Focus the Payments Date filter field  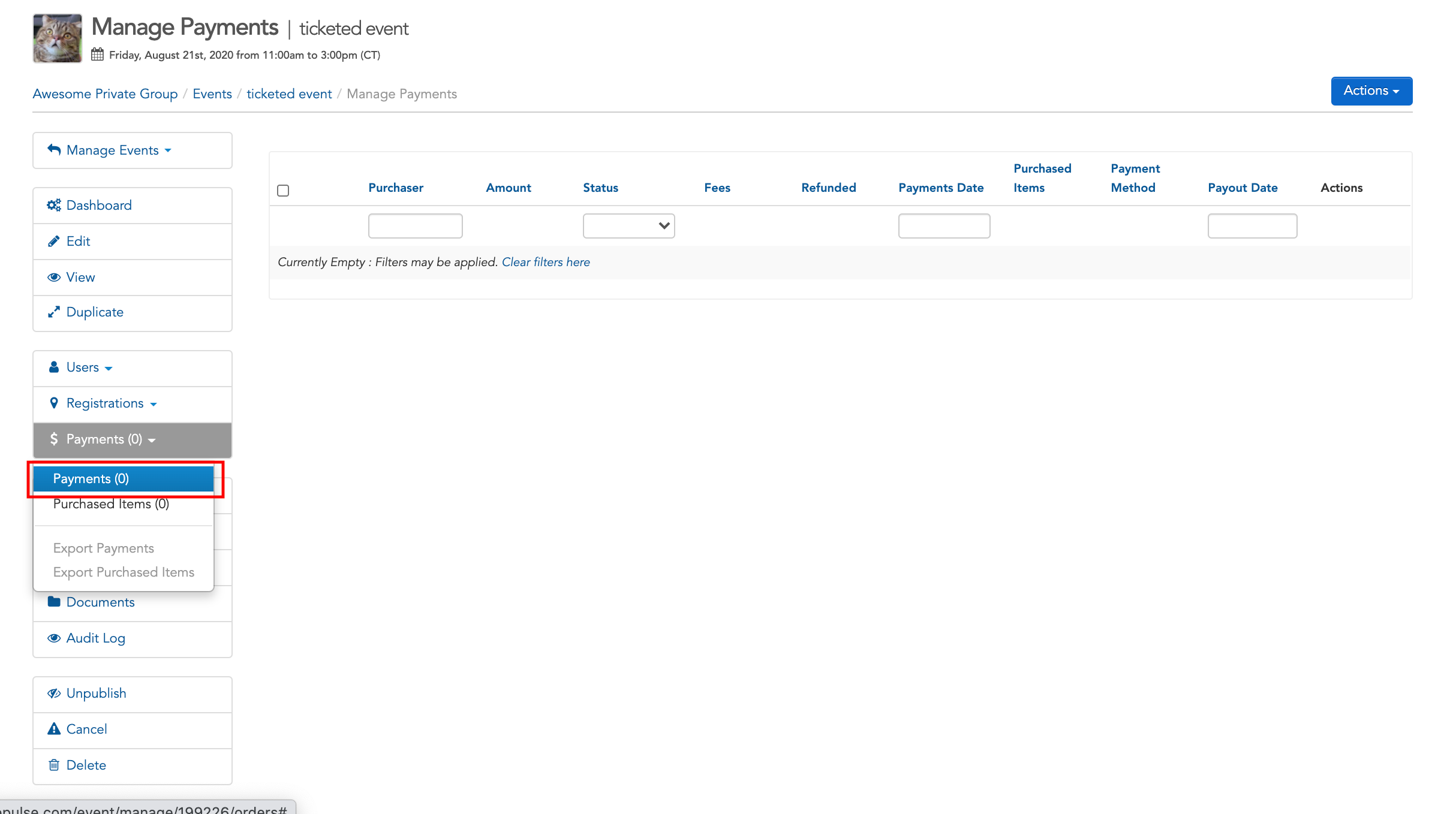tap(944, 226)
